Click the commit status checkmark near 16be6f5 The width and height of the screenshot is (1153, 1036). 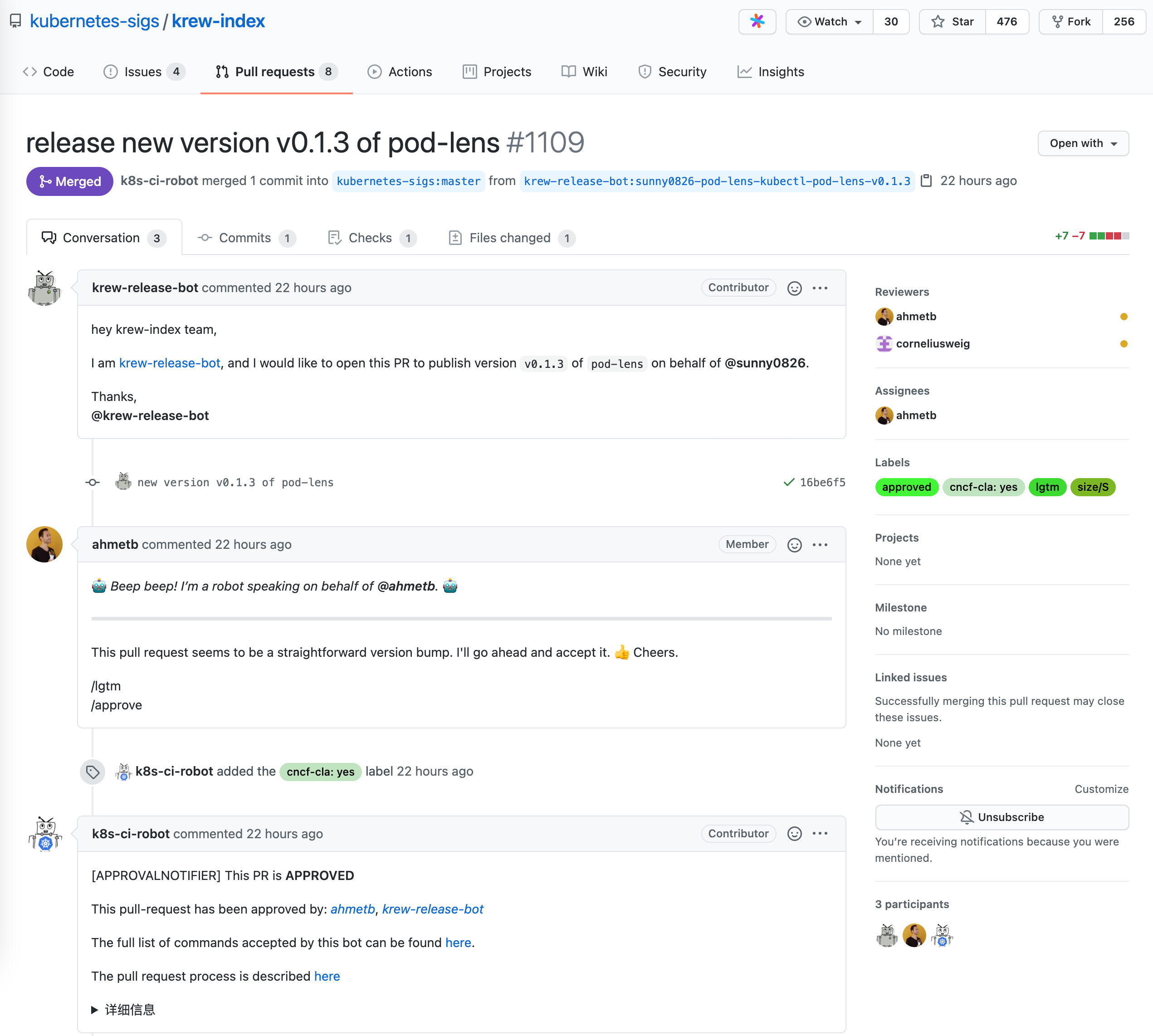789,482
